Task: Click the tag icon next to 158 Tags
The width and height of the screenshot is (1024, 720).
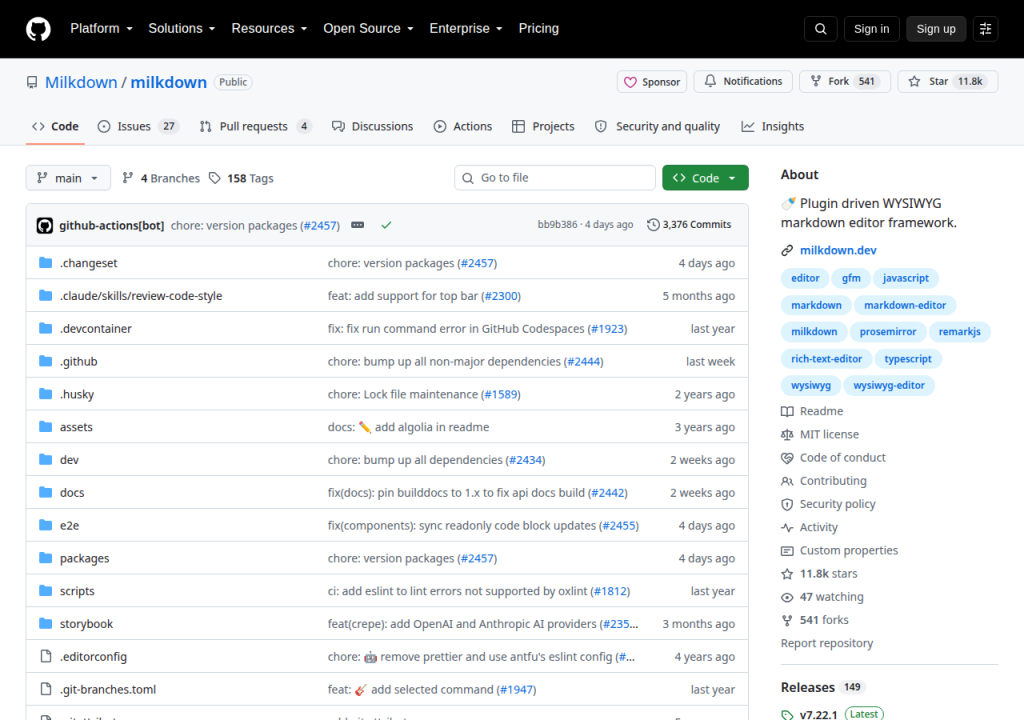Action: point(214,178)
